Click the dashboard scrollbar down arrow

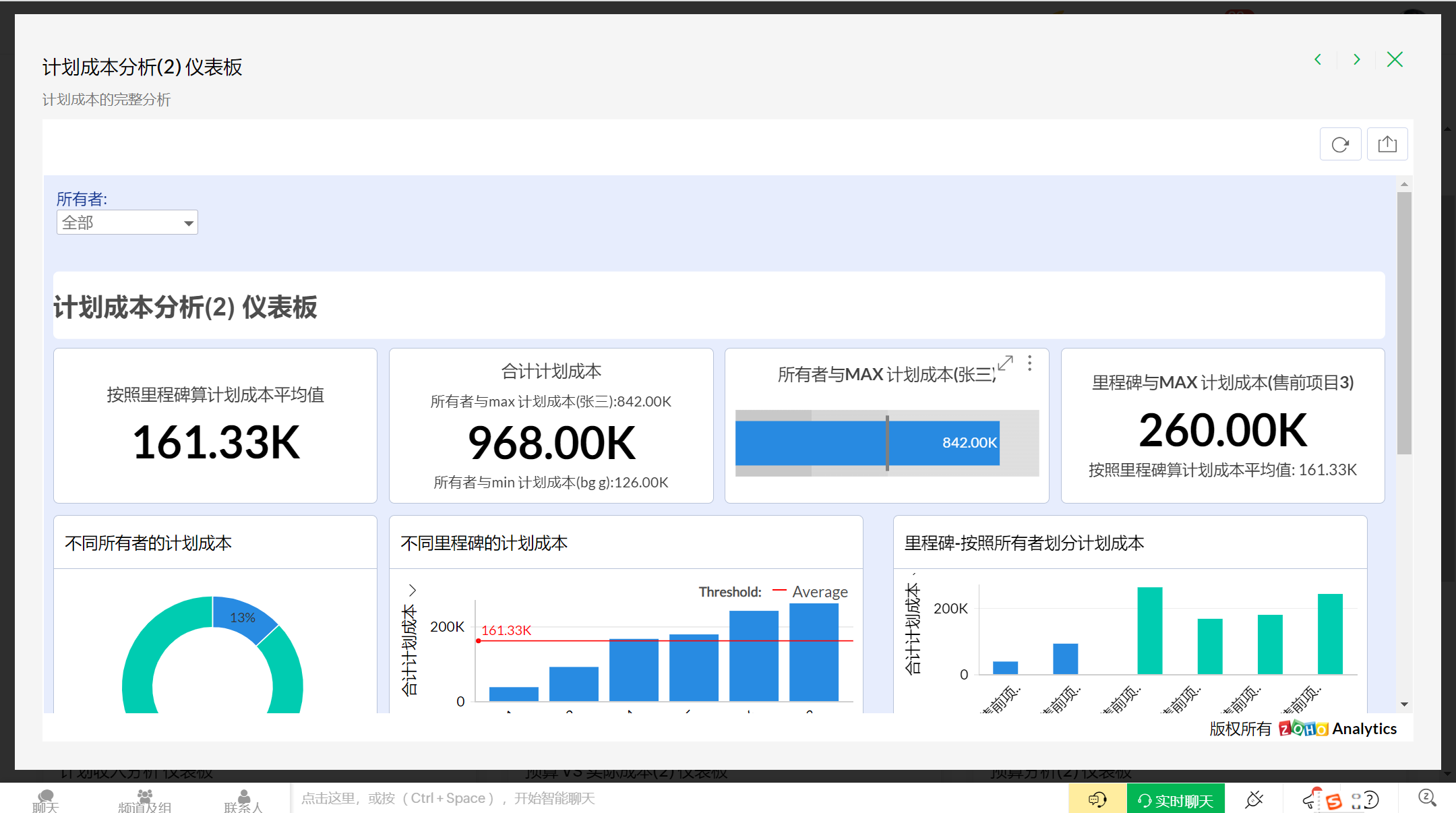[1404, 704]
